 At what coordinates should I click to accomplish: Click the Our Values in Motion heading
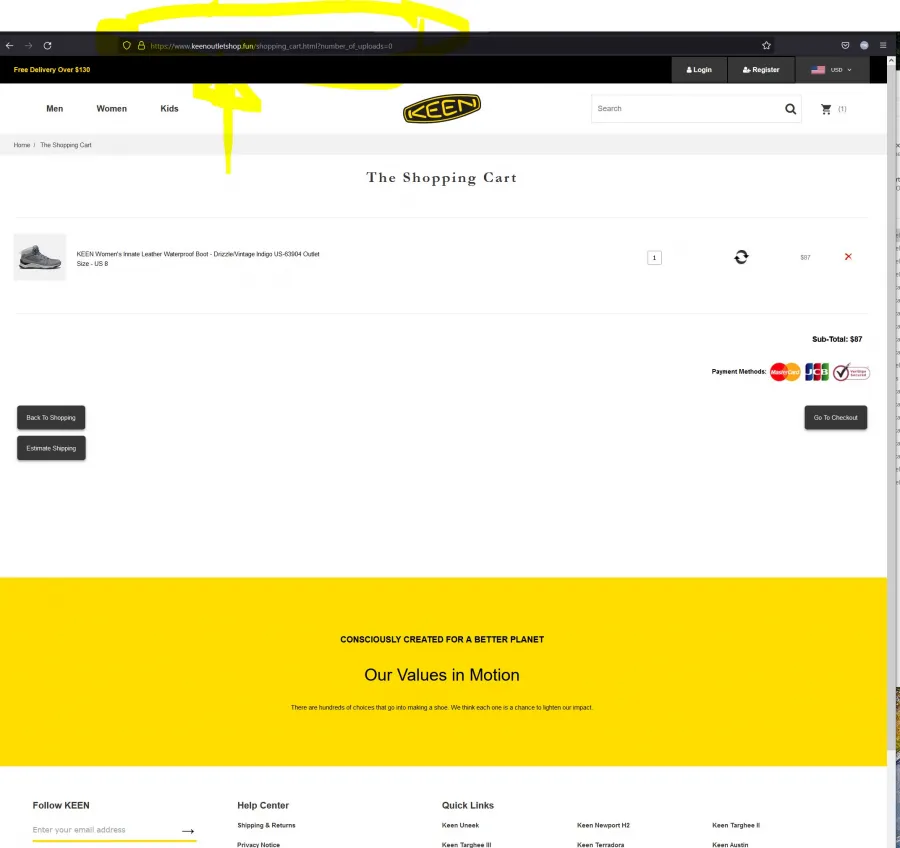coord(442,675)
